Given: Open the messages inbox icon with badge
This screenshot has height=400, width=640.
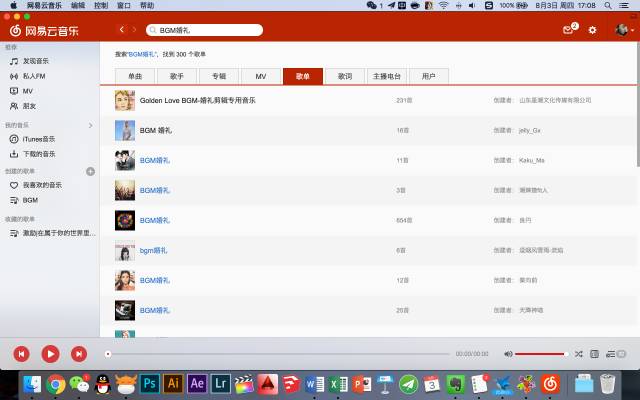Looking at the screenshot, I should pos(570,30).
